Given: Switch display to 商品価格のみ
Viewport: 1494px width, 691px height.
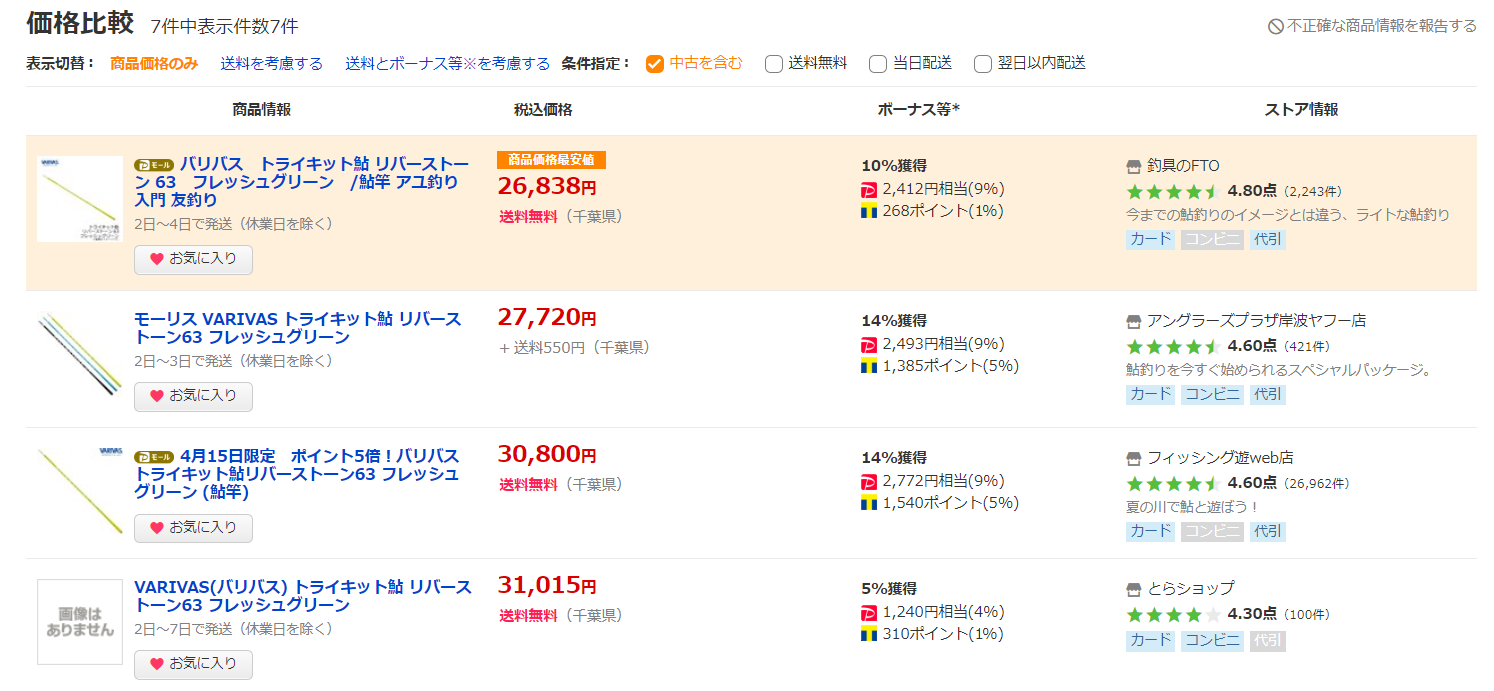Looking at the screenshot, I should coord(154,63).
